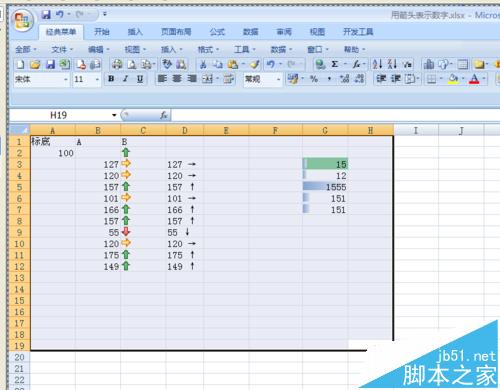
Task: Click the fx function icon in the toolbar
Action: click(357, 64)
